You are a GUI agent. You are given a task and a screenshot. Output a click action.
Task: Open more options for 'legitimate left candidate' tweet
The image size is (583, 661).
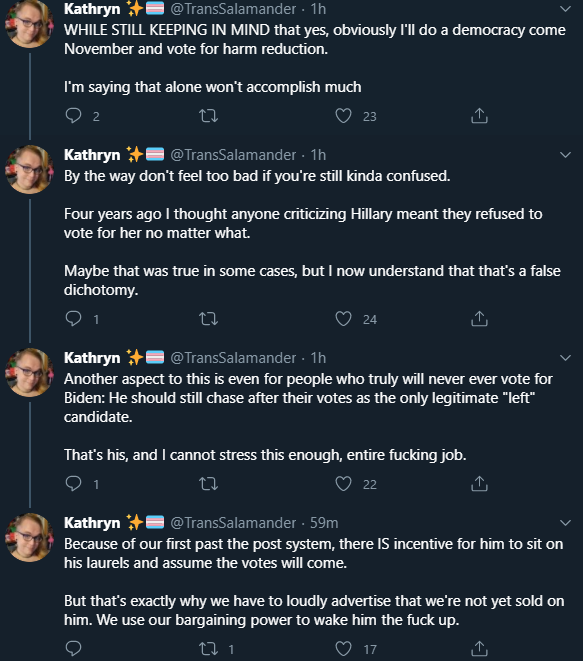click(565, 358)
